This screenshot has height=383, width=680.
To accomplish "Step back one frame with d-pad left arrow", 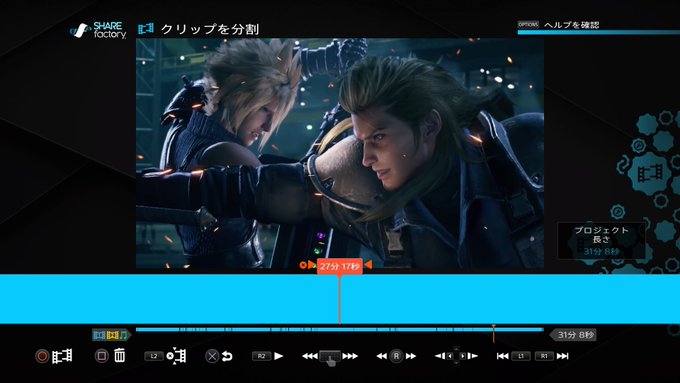I will pos(440,356).
